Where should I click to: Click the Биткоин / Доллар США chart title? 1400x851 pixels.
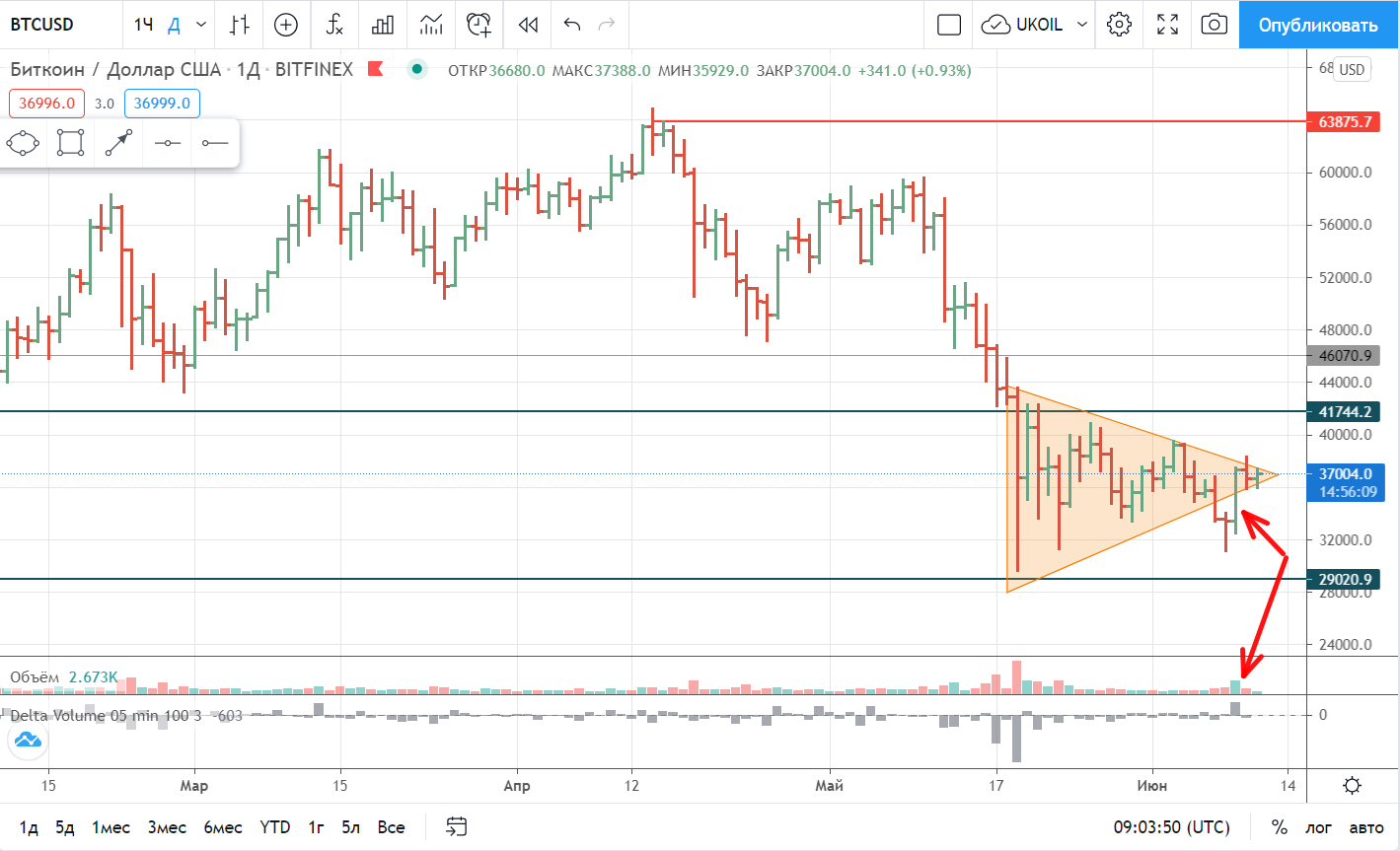115,69
